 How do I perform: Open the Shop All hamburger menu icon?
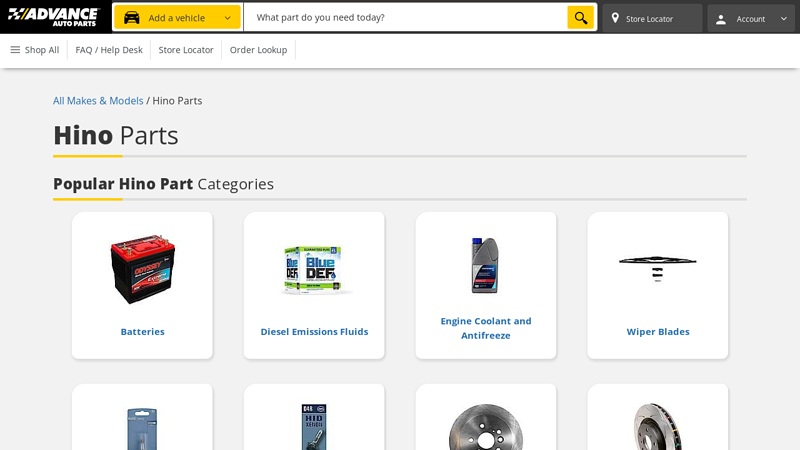15,49
